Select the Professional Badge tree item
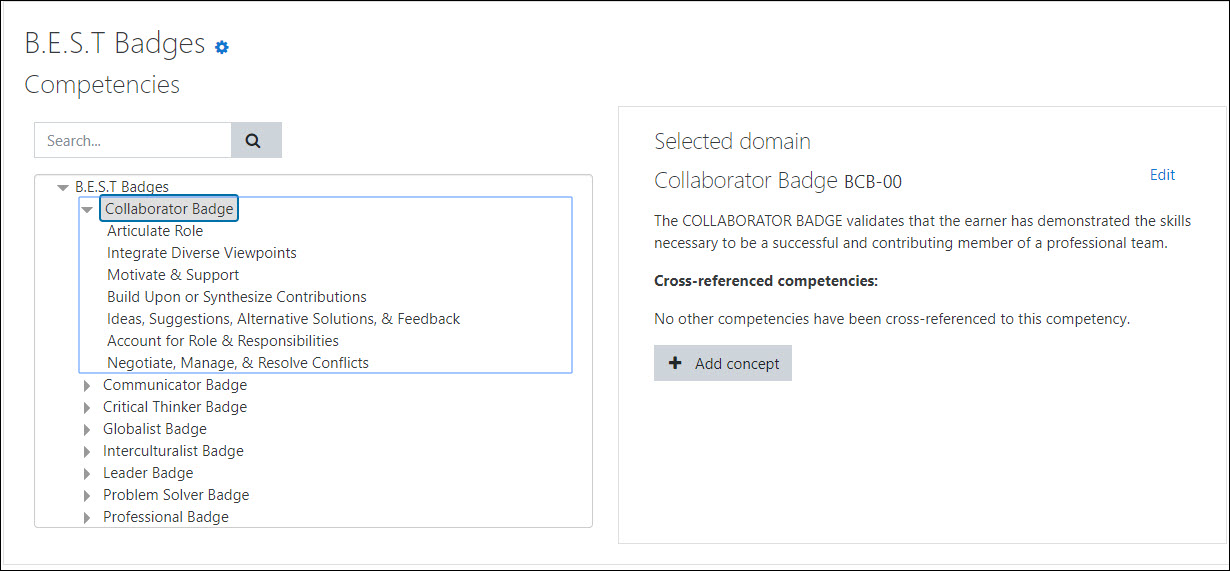 [165, 517]
